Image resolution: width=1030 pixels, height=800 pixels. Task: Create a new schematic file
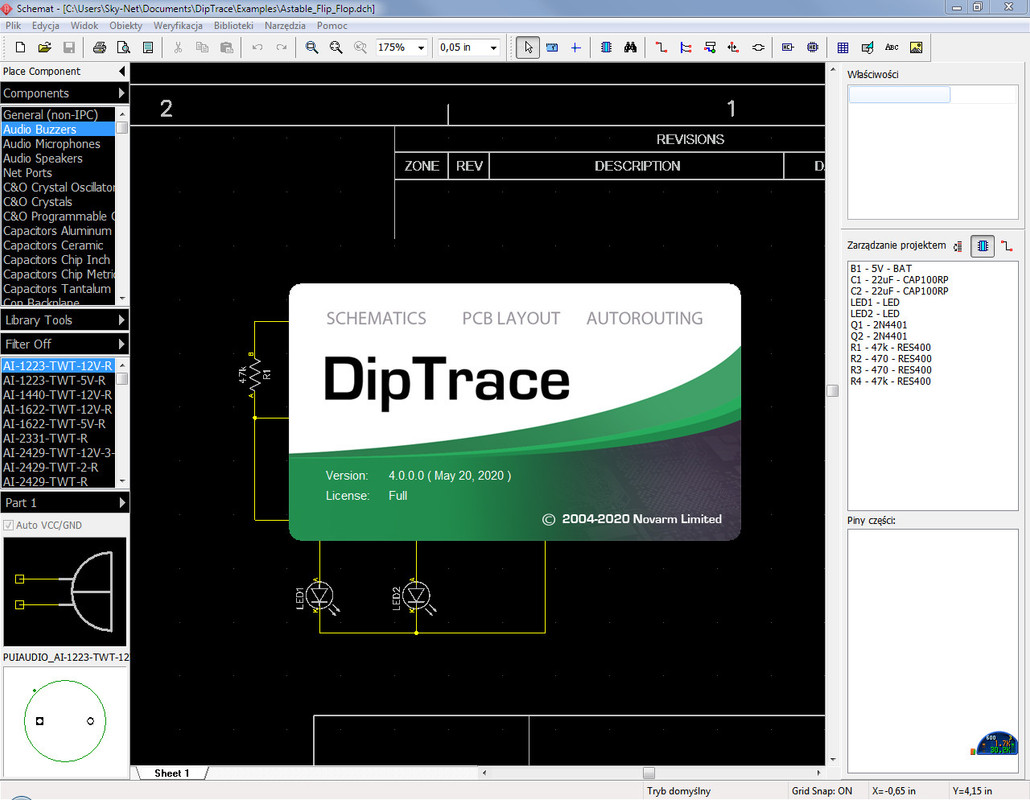pos(20,47)
